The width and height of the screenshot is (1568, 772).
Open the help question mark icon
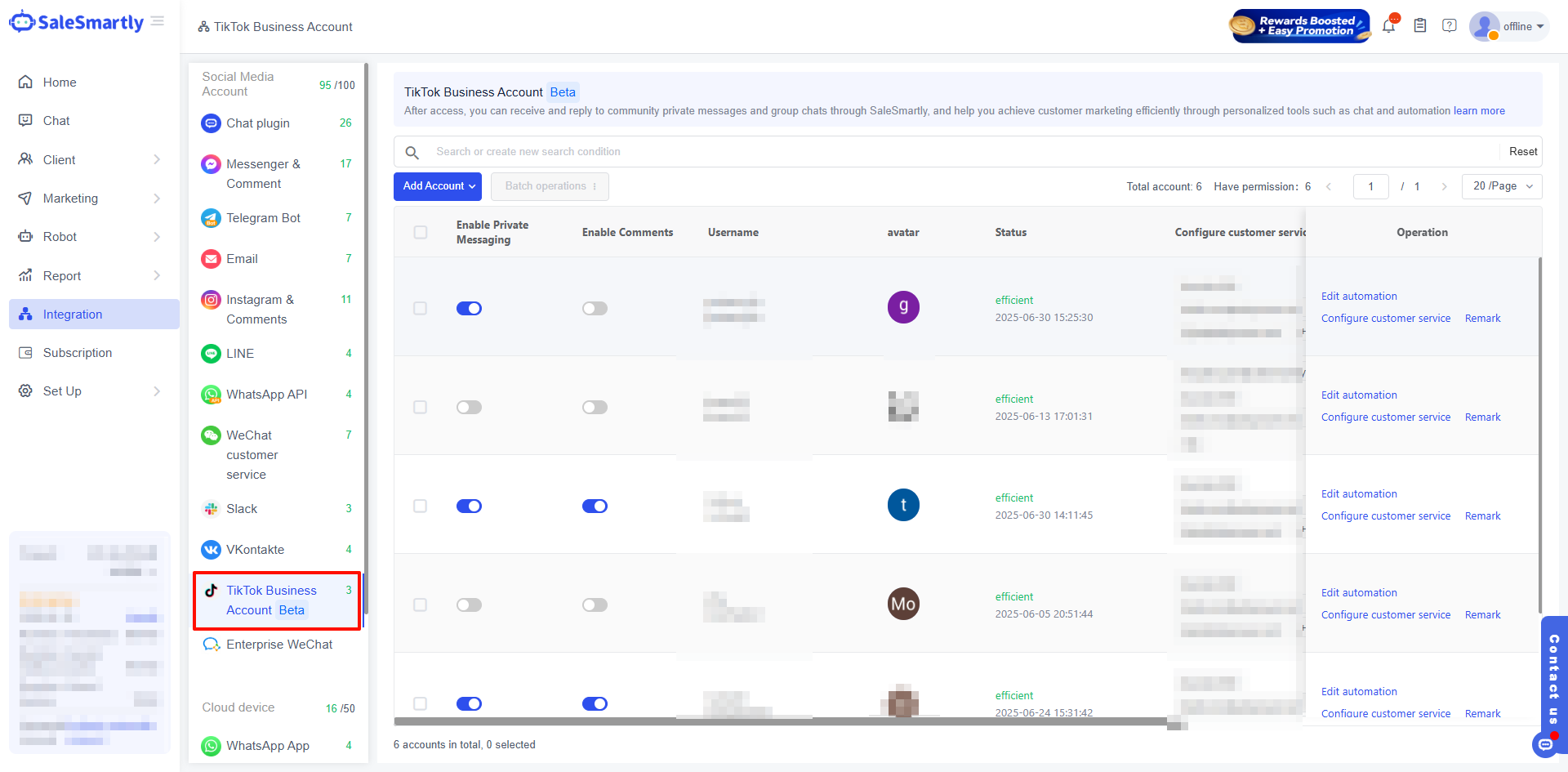coord(1450,26)
